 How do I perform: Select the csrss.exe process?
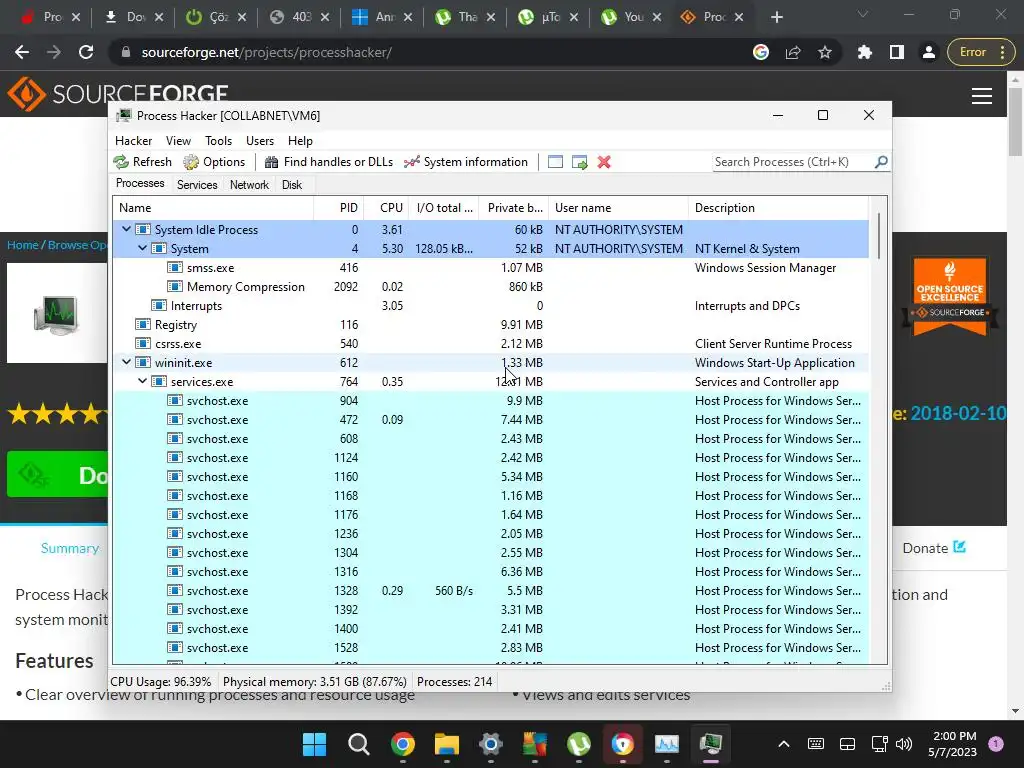[x=491, y=344]
